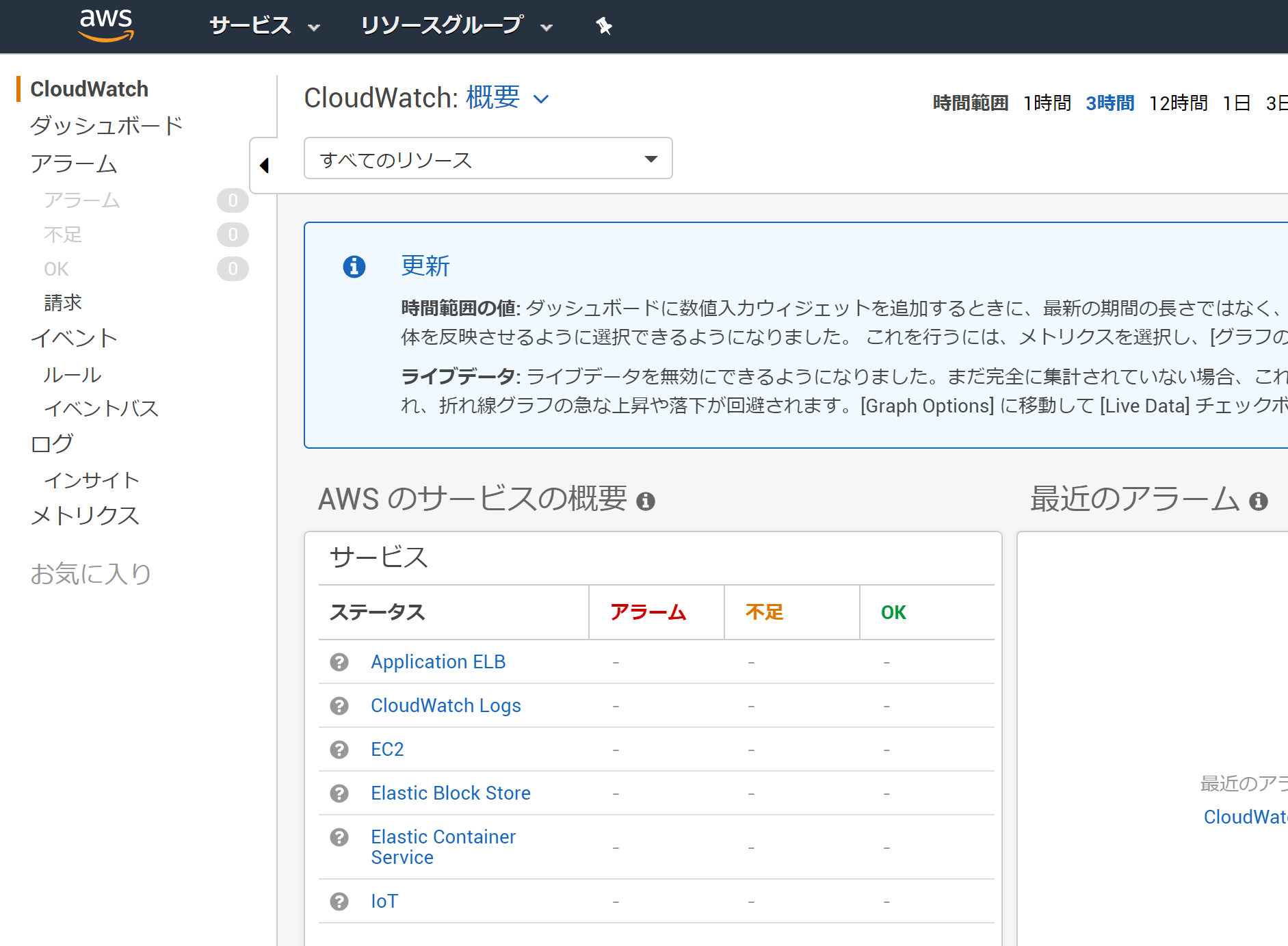The height and width of the screenshot is (946, 1288).
Task: Open イベントバス in the sidebar
Action: click(101, 408)
